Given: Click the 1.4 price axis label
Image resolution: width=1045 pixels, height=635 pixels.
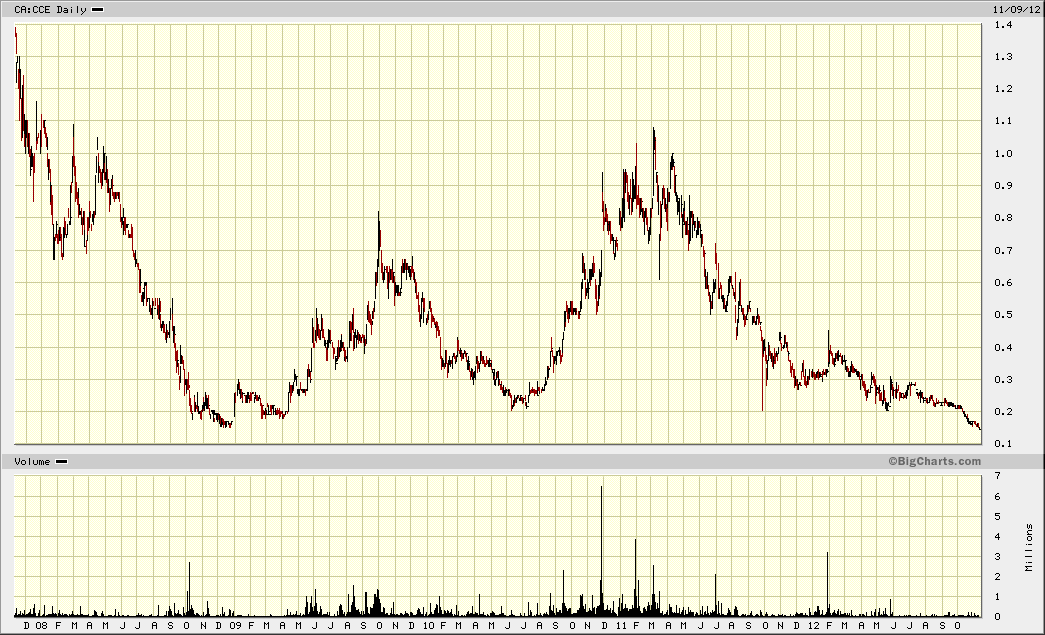Looking at the screenshot, I should click(1004, 25).
